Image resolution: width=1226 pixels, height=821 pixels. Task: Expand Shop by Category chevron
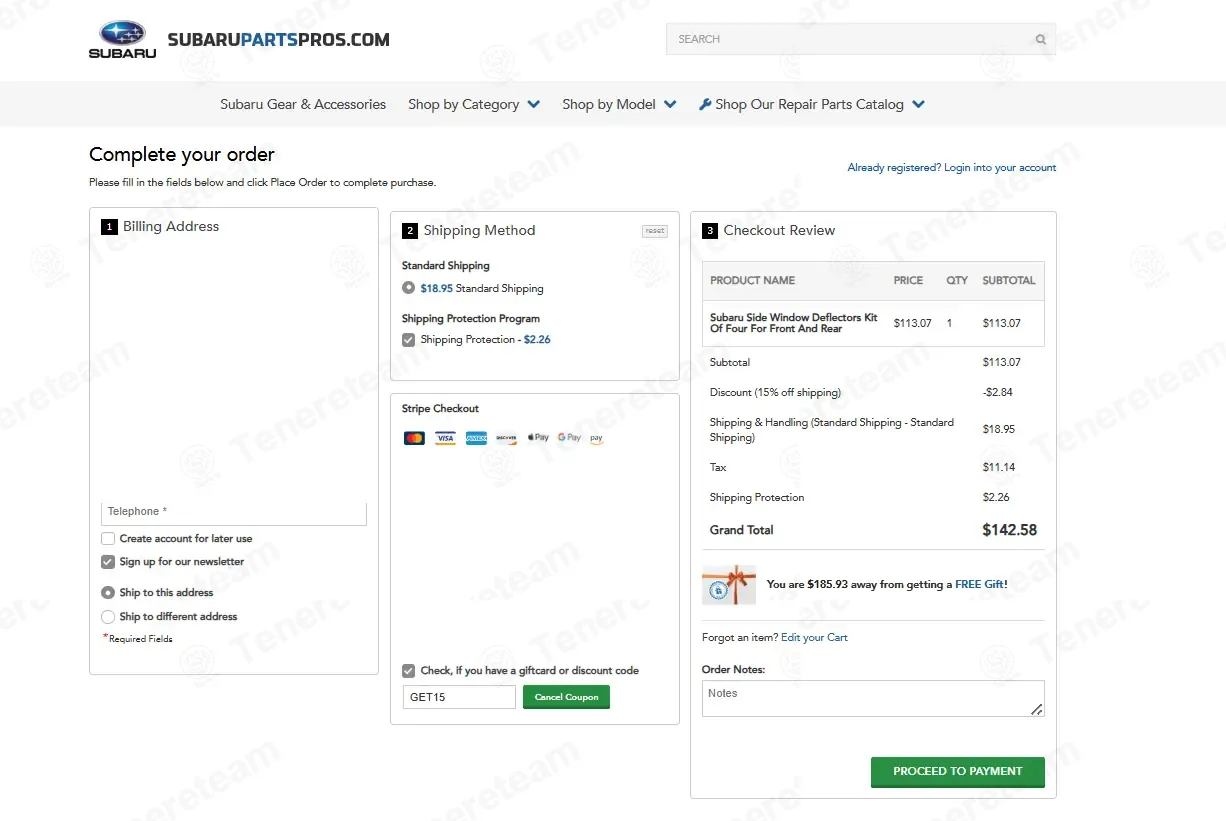[x=534, y=104]
